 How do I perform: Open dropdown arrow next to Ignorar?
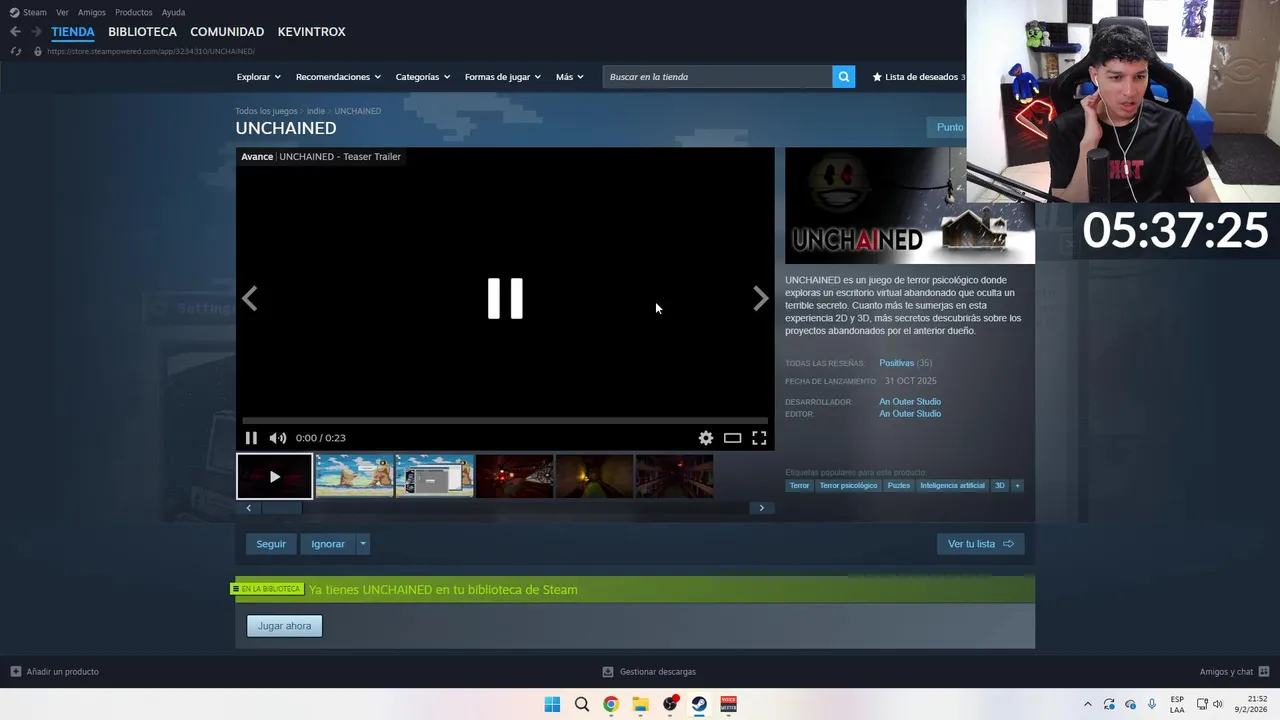(x=363, y=544)
